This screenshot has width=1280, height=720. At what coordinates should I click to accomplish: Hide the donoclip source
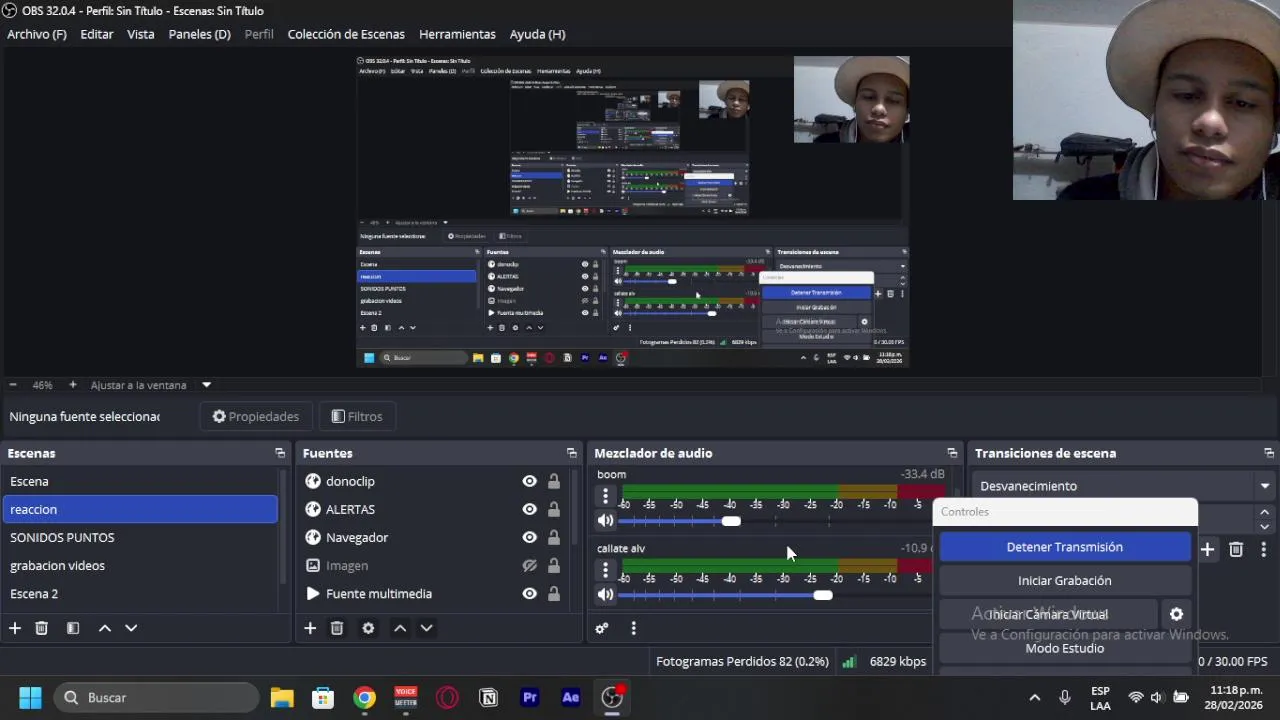[x=530, y=481]
